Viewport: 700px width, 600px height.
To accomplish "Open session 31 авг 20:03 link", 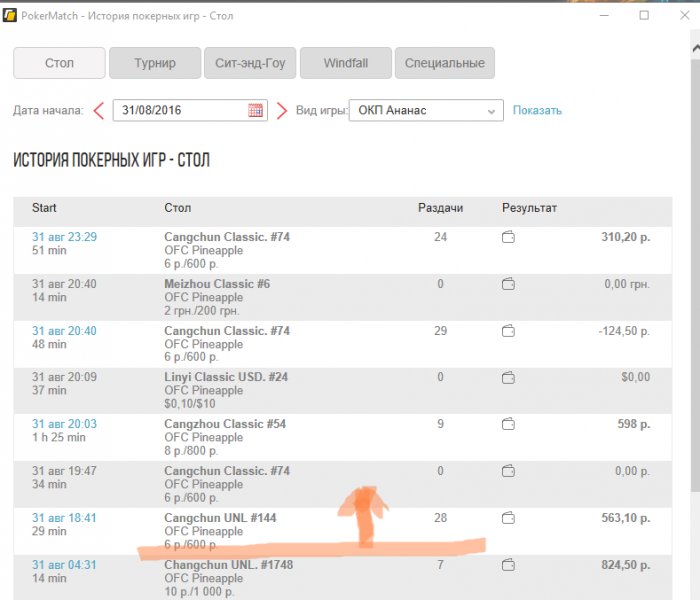I will coord(64,424).
